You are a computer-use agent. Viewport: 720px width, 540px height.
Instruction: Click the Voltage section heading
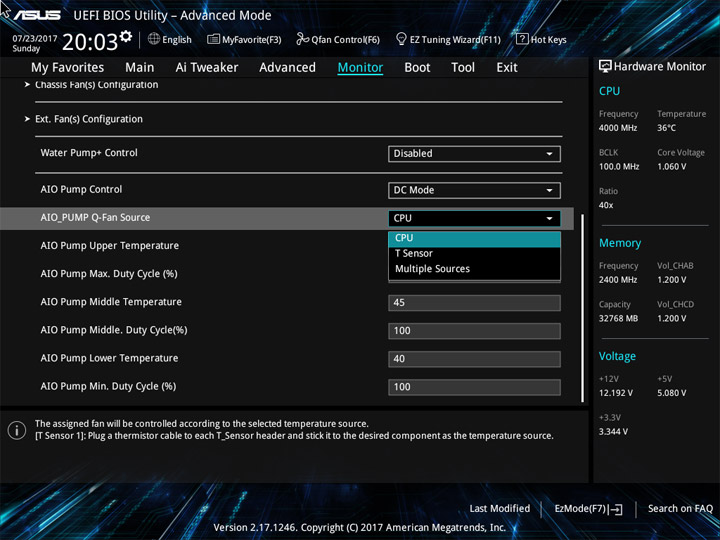click(618, 356)
